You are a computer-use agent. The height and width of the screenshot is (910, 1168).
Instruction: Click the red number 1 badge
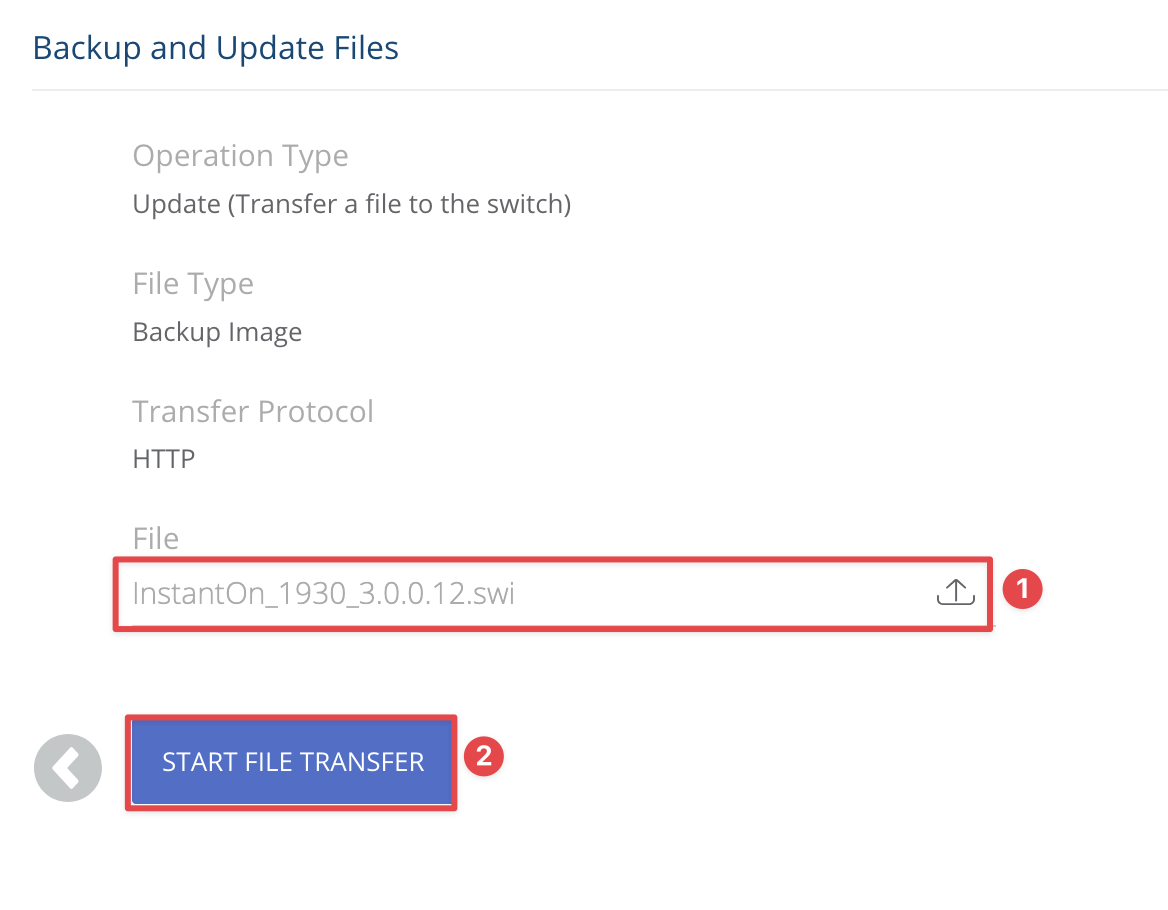click(1022, 589)
